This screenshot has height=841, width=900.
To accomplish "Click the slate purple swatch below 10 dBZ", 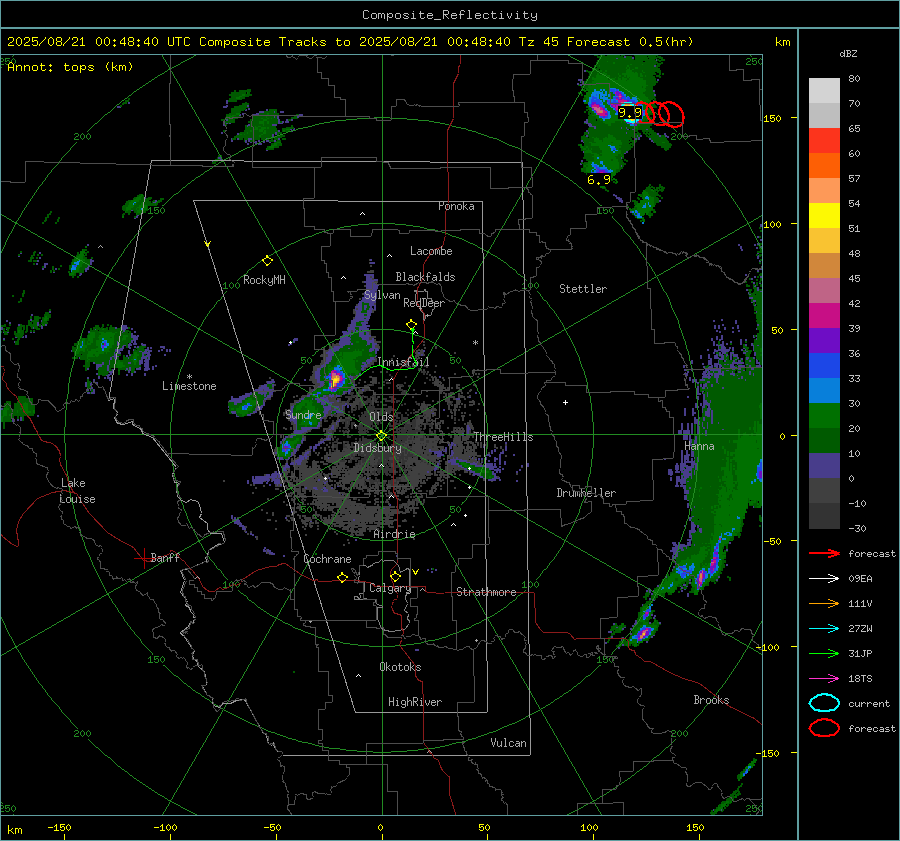I will click(x=824, y=466).
